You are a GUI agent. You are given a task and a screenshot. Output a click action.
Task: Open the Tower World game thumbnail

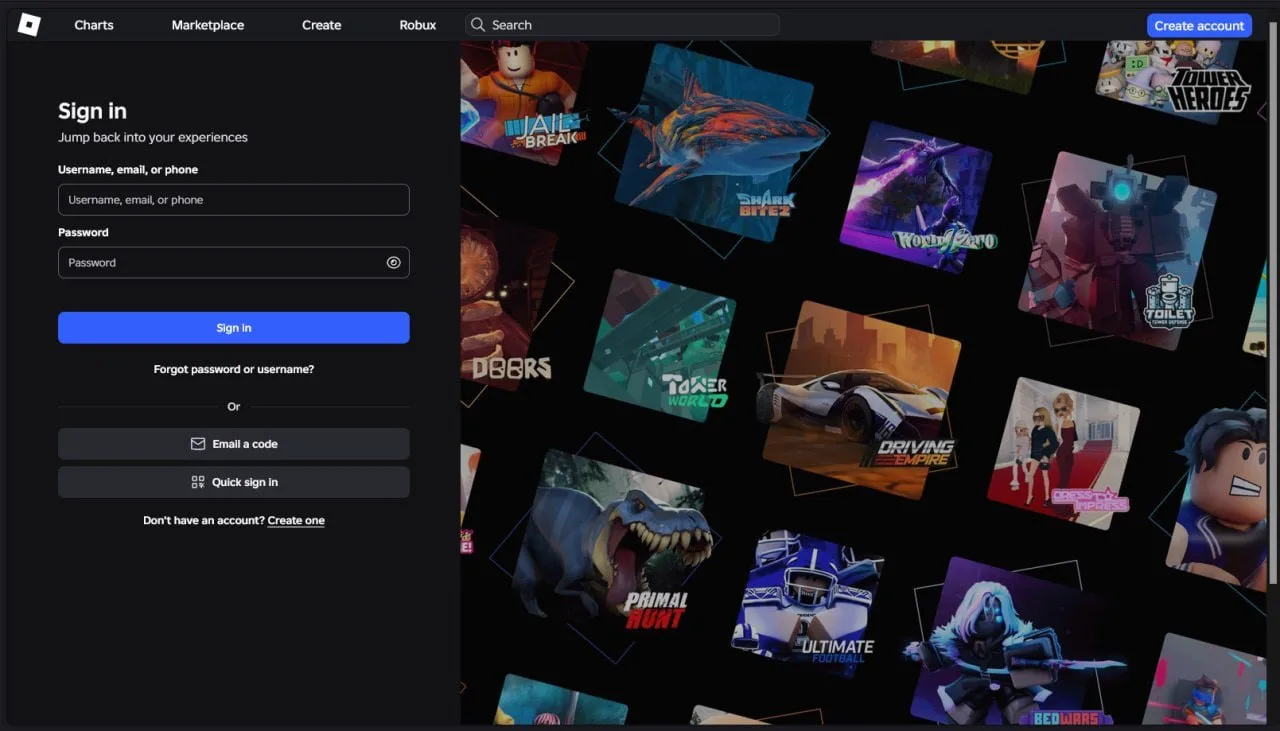pos(659,345)
